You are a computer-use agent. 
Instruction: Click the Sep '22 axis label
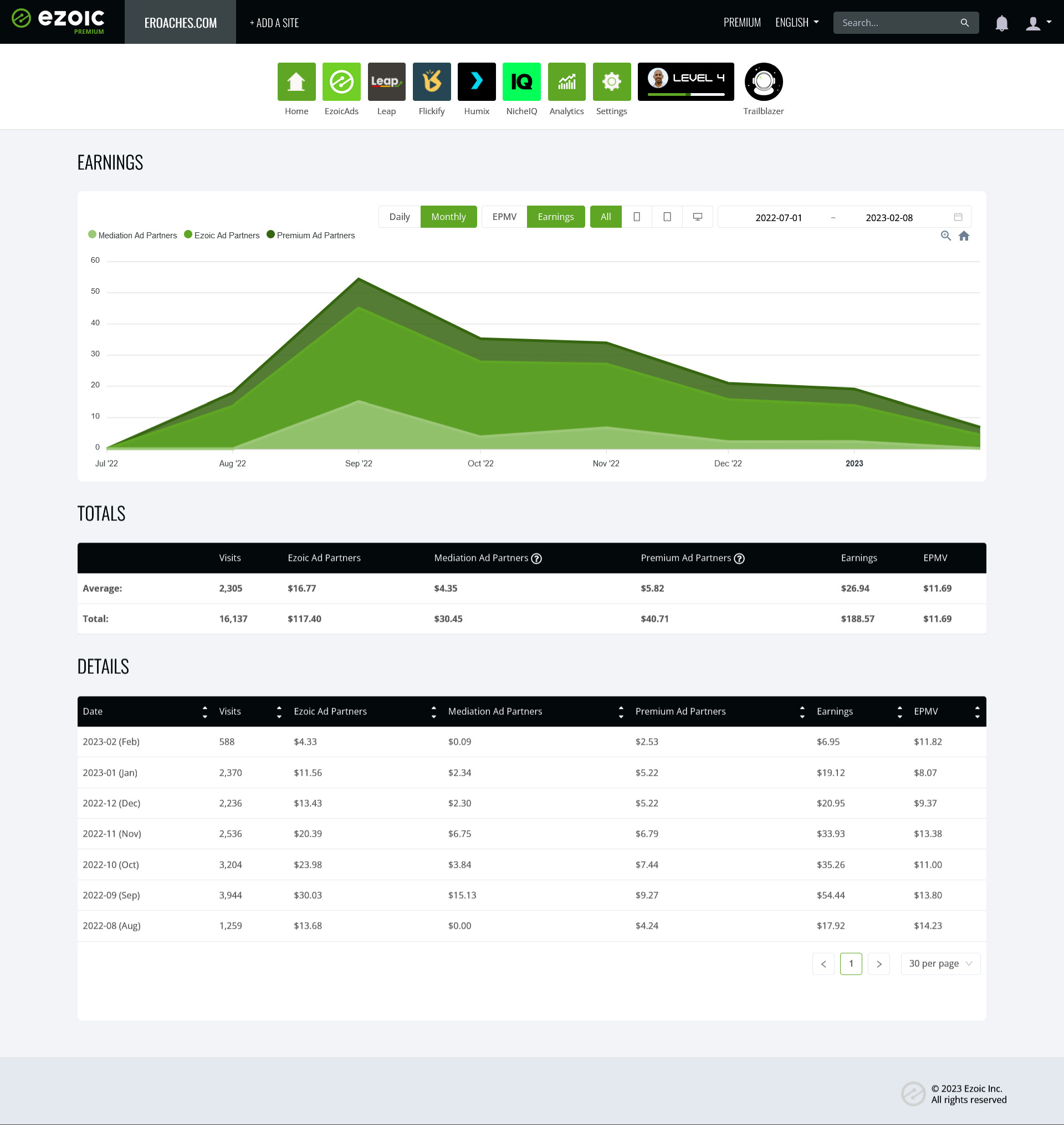pos(359,464)
